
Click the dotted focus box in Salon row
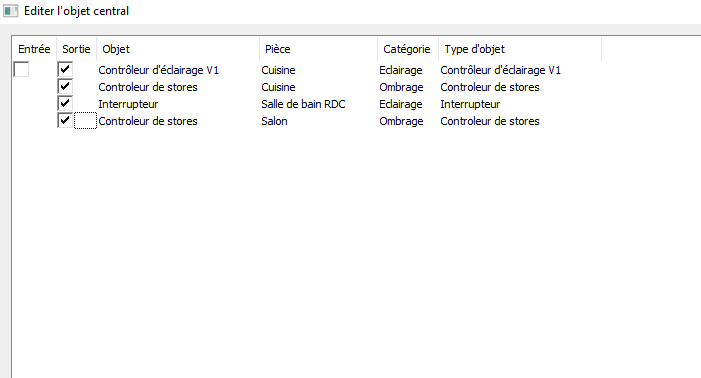coord(85,121)
